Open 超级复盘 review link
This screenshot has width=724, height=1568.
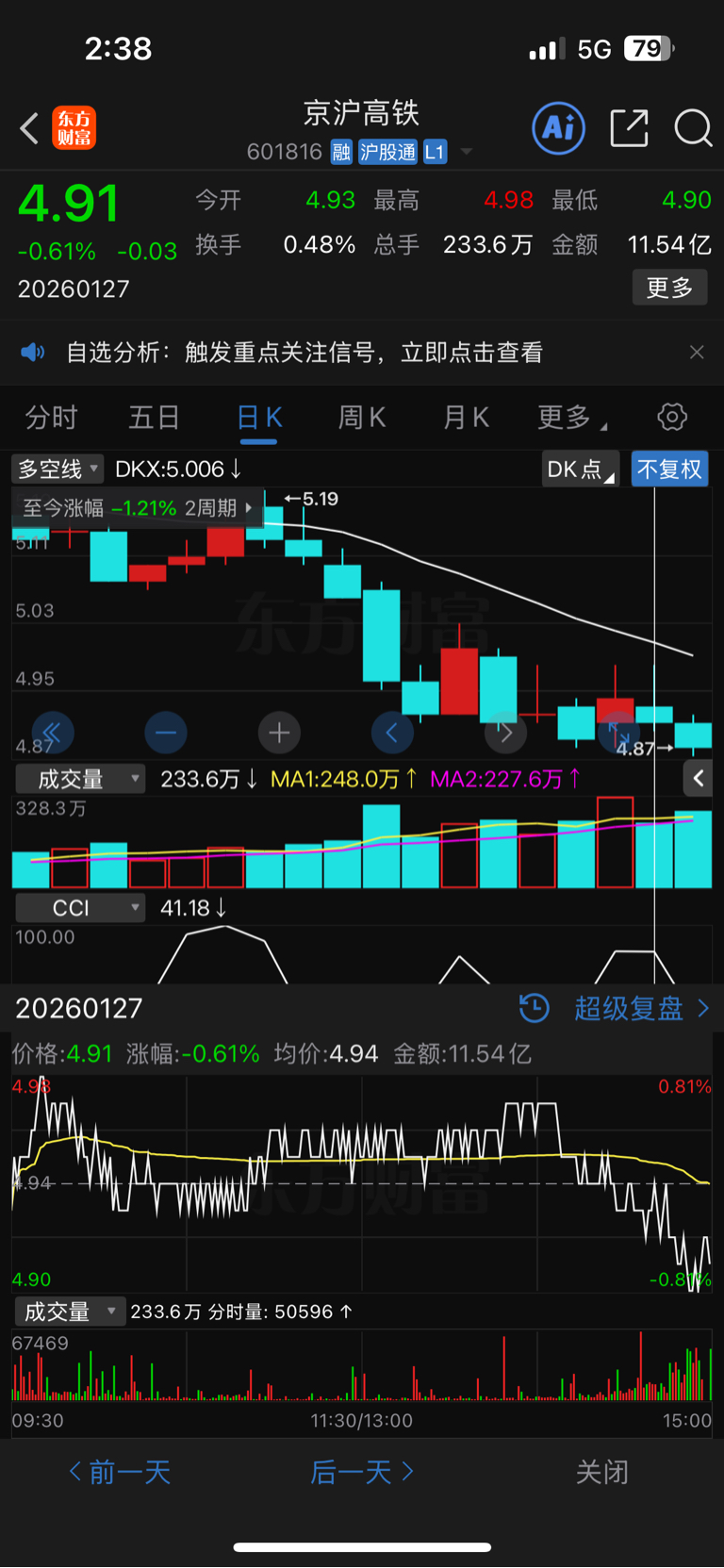coord(641,1008)
